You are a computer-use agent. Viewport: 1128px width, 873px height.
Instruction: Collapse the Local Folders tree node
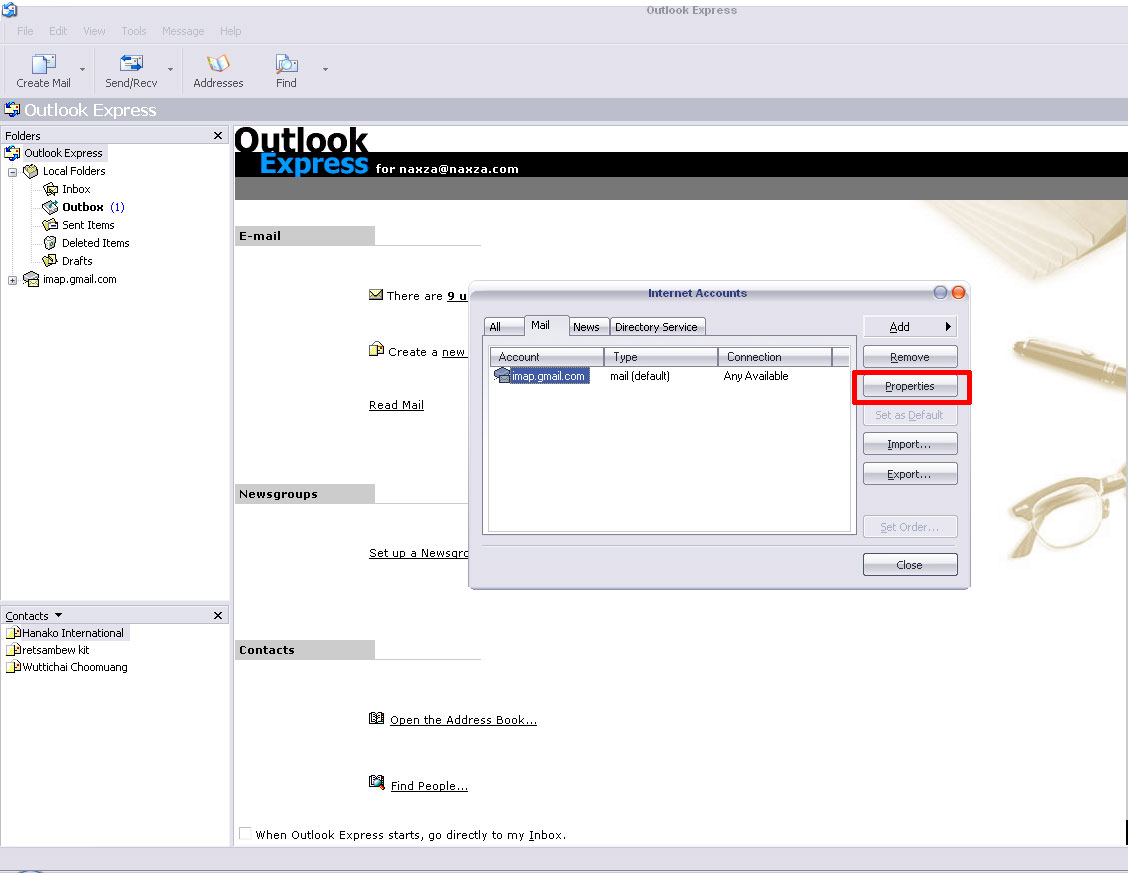coord(12,173)
